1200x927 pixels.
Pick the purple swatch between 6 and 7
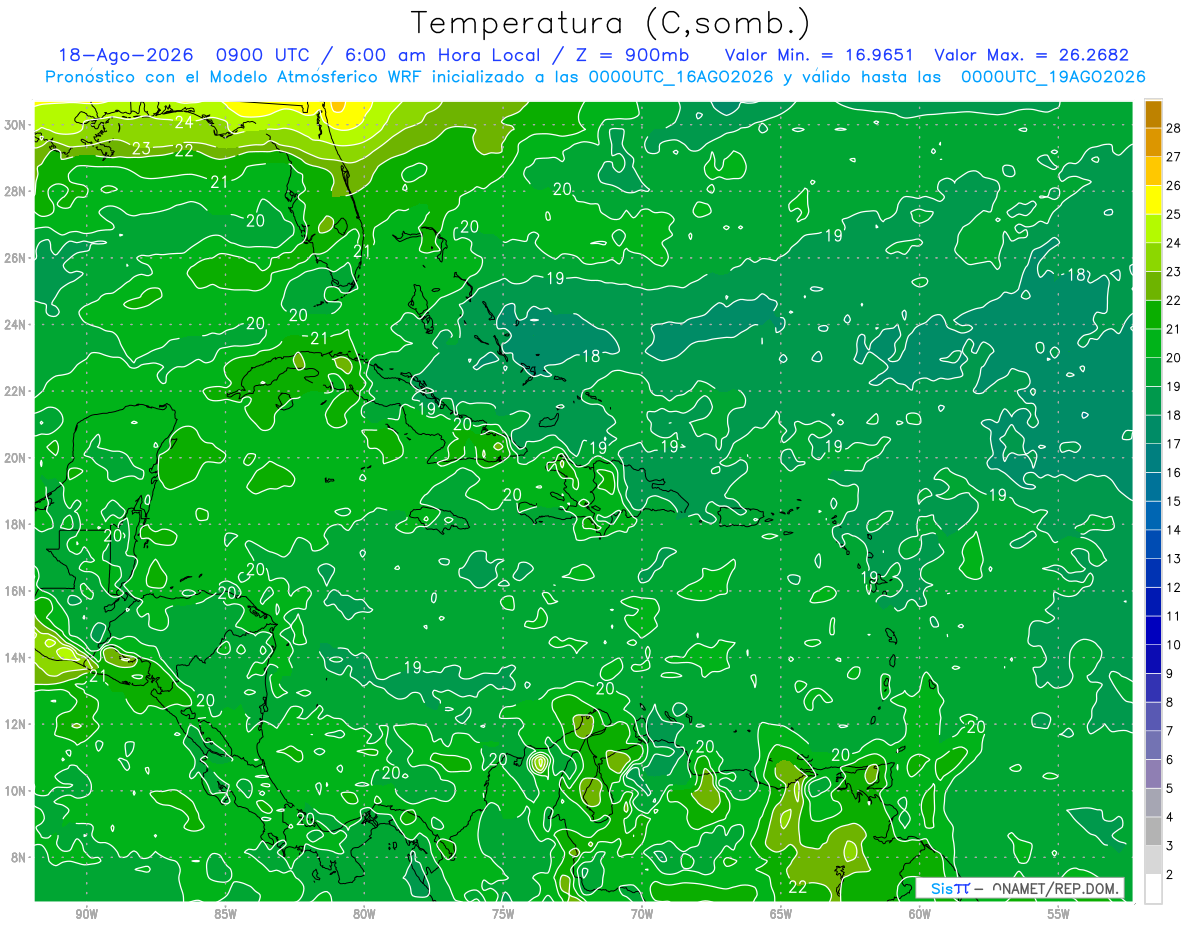click(1153, 746)
